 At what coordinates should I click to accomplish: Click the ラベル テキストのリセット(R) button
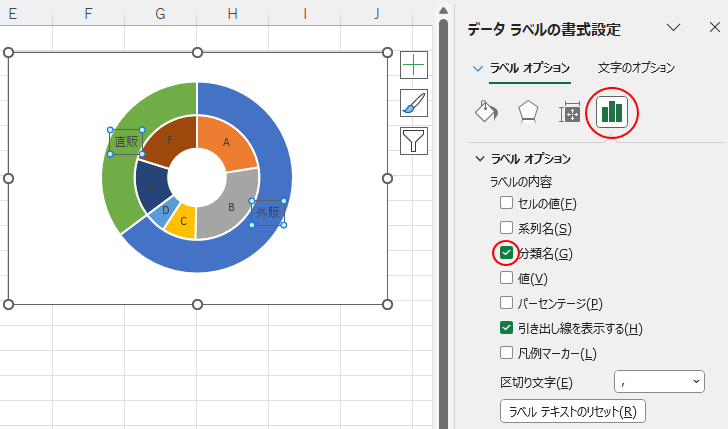572,411
